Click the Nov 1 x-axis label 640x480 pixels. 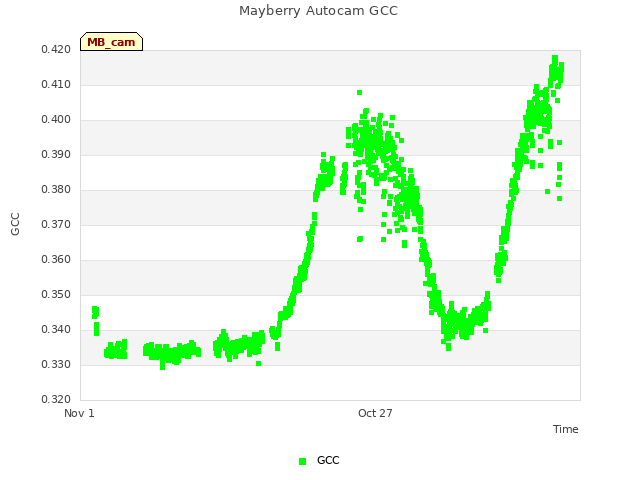[x=79, y=413]
